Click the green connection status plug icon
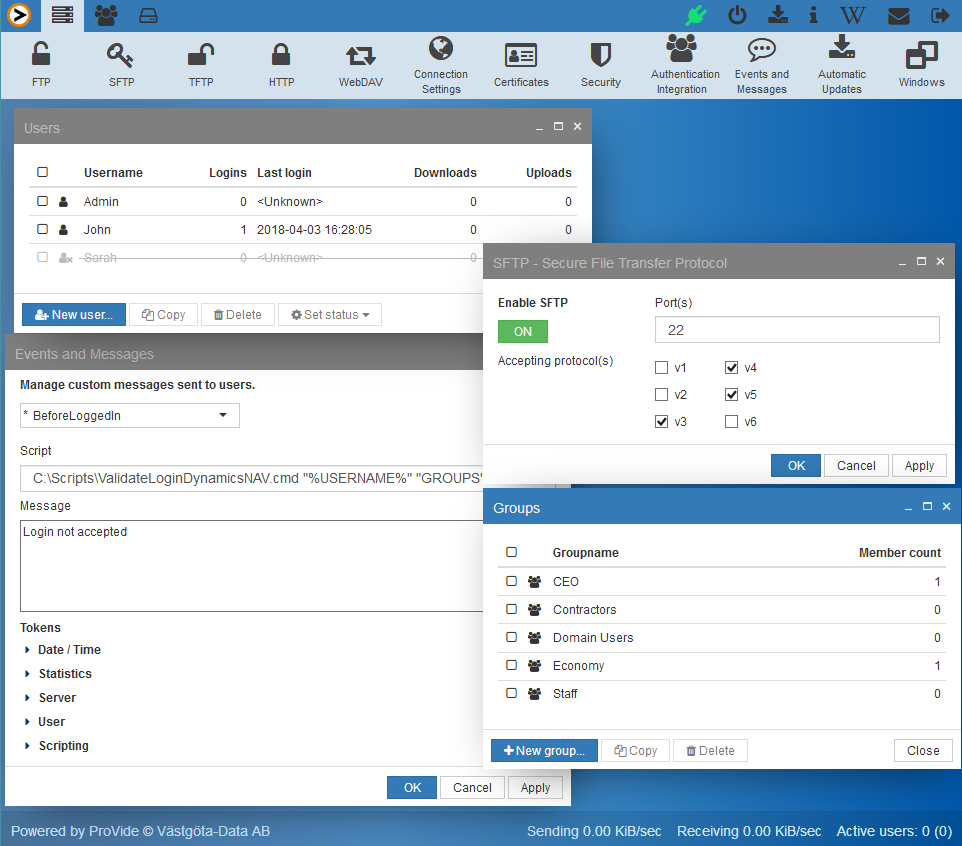Screen dimensions: 962x846 point(696,15)
